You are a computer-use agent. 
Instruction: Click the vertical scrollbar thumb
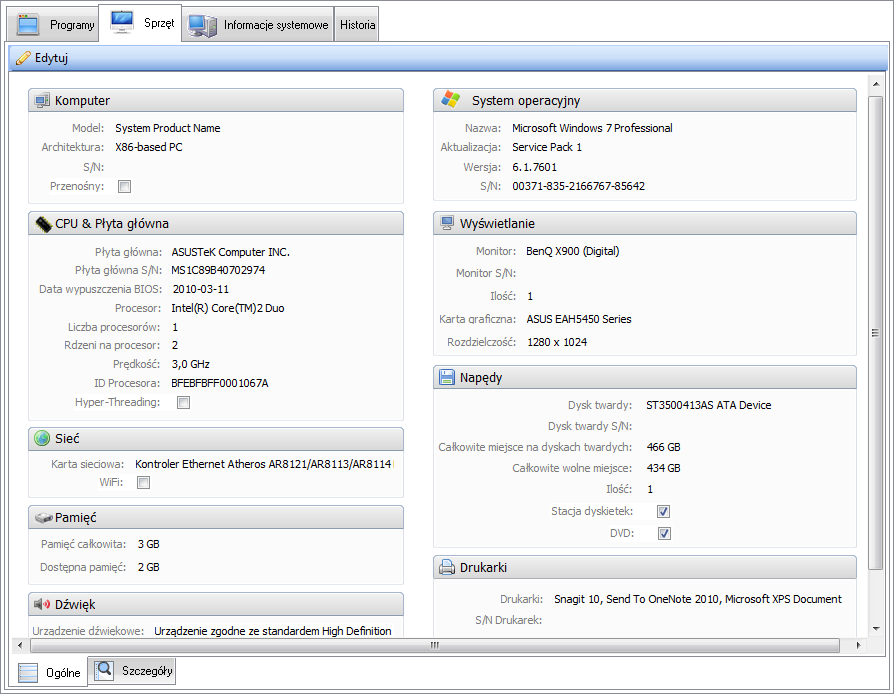875,333
